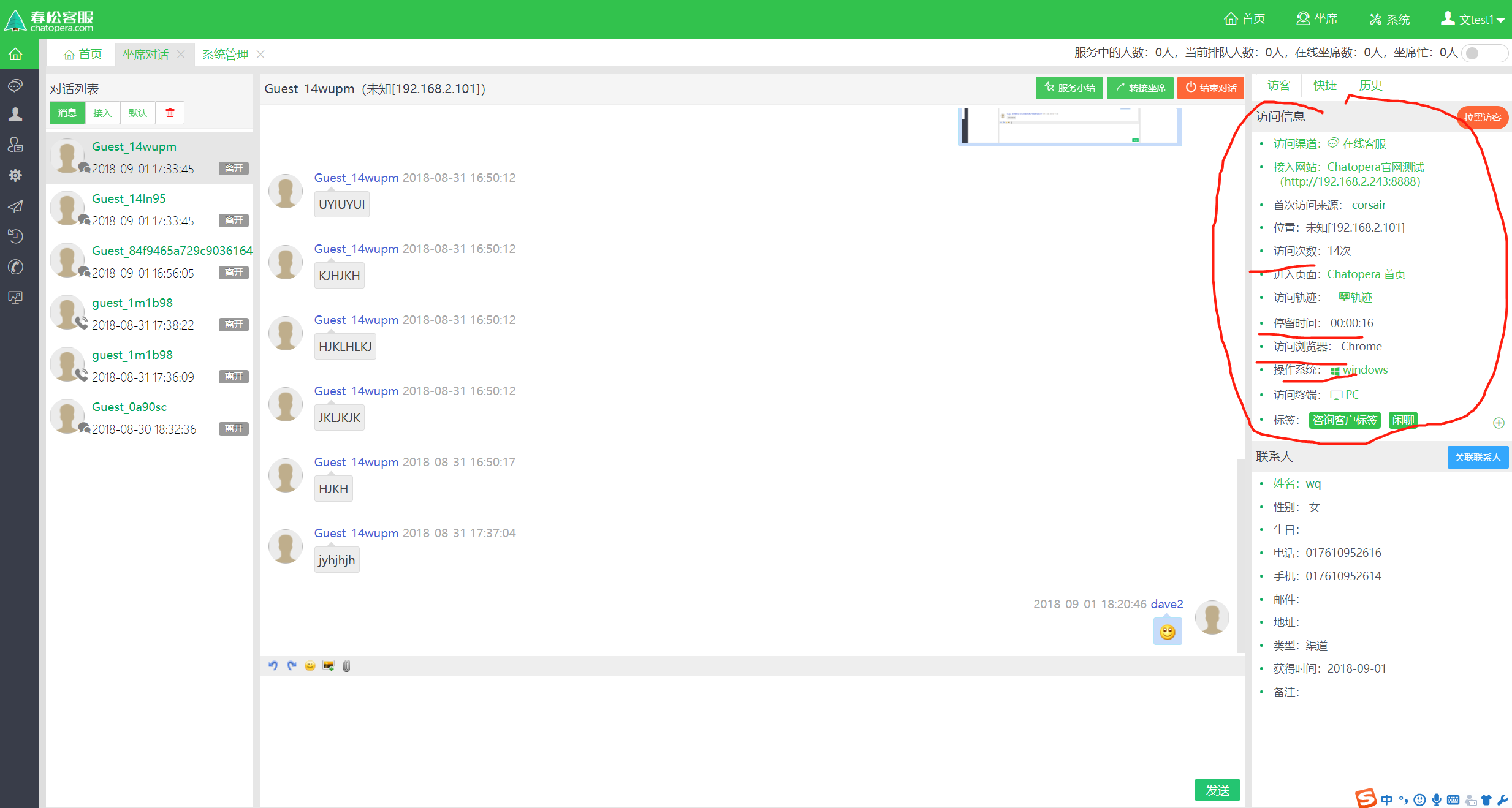The width and height of the screenshot is (1512, 808).
Task: Switch to 快捷 tab
Action: coord(1324,85)
